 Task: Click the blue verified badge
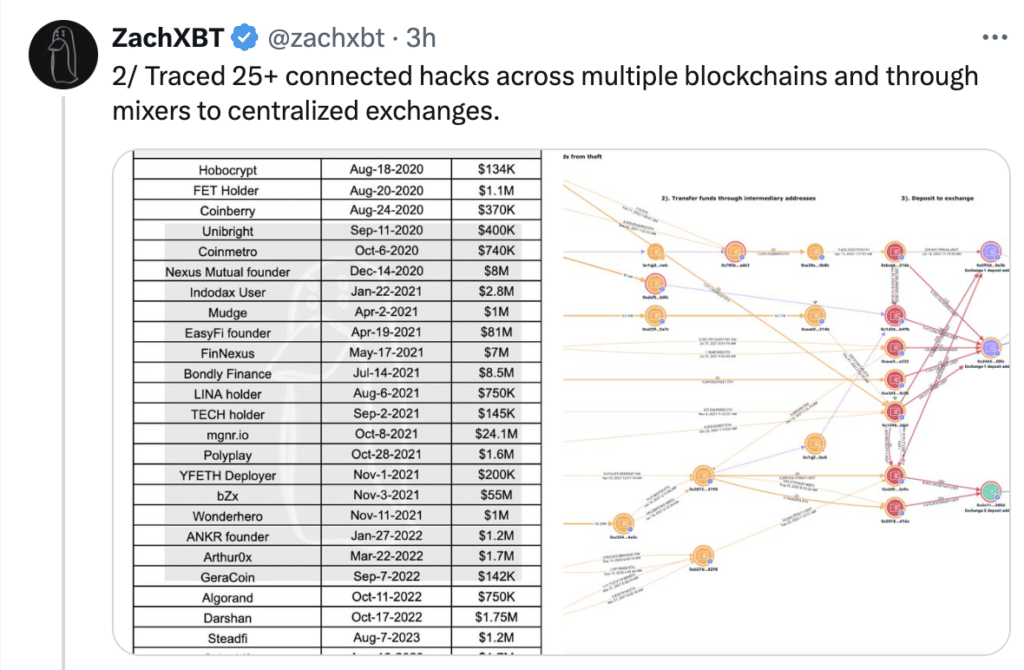(246, 39)
